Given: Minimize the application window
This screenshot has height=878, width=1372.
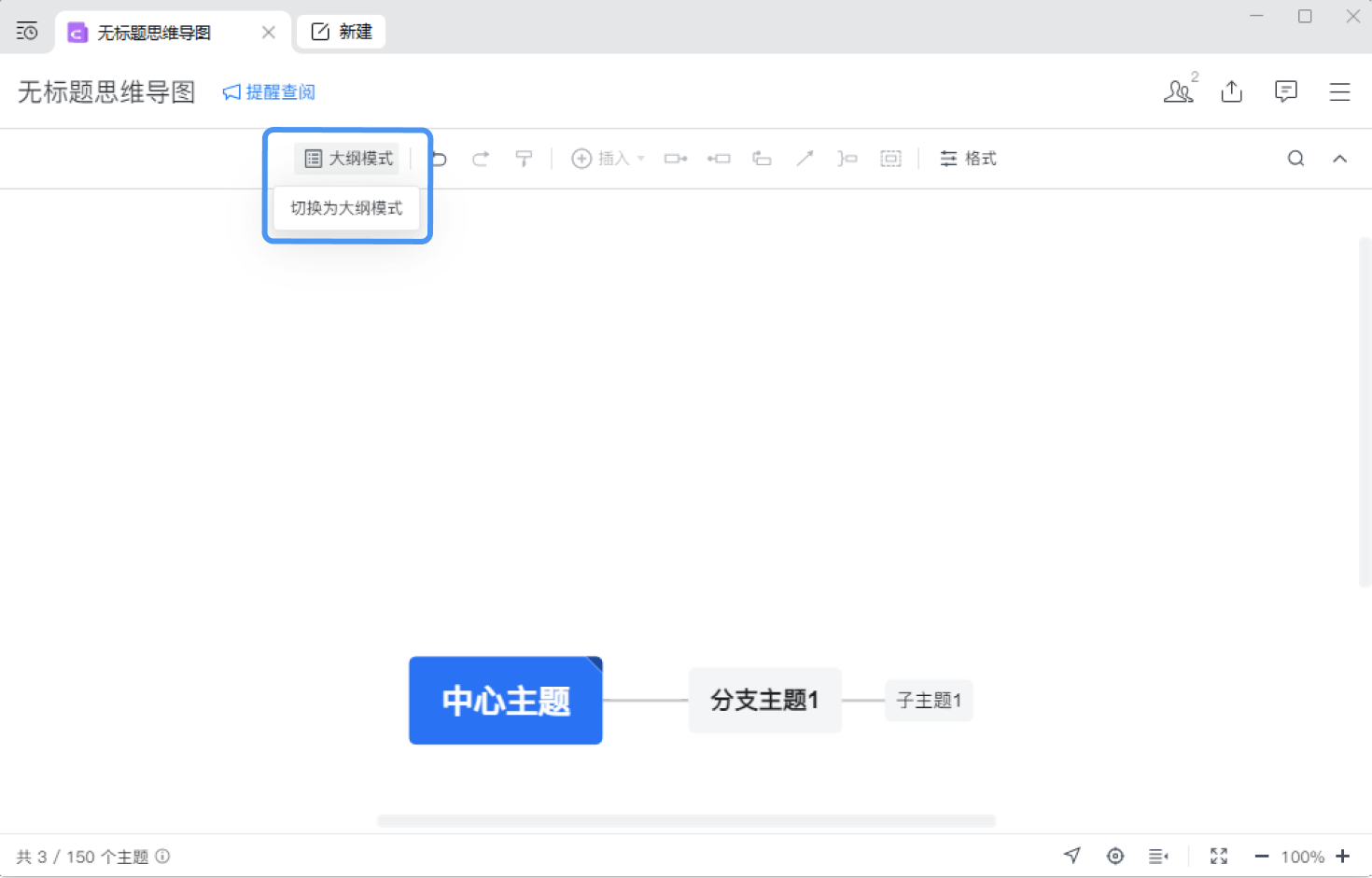Looking at the screenshot, I should [x=1257, y=17].
